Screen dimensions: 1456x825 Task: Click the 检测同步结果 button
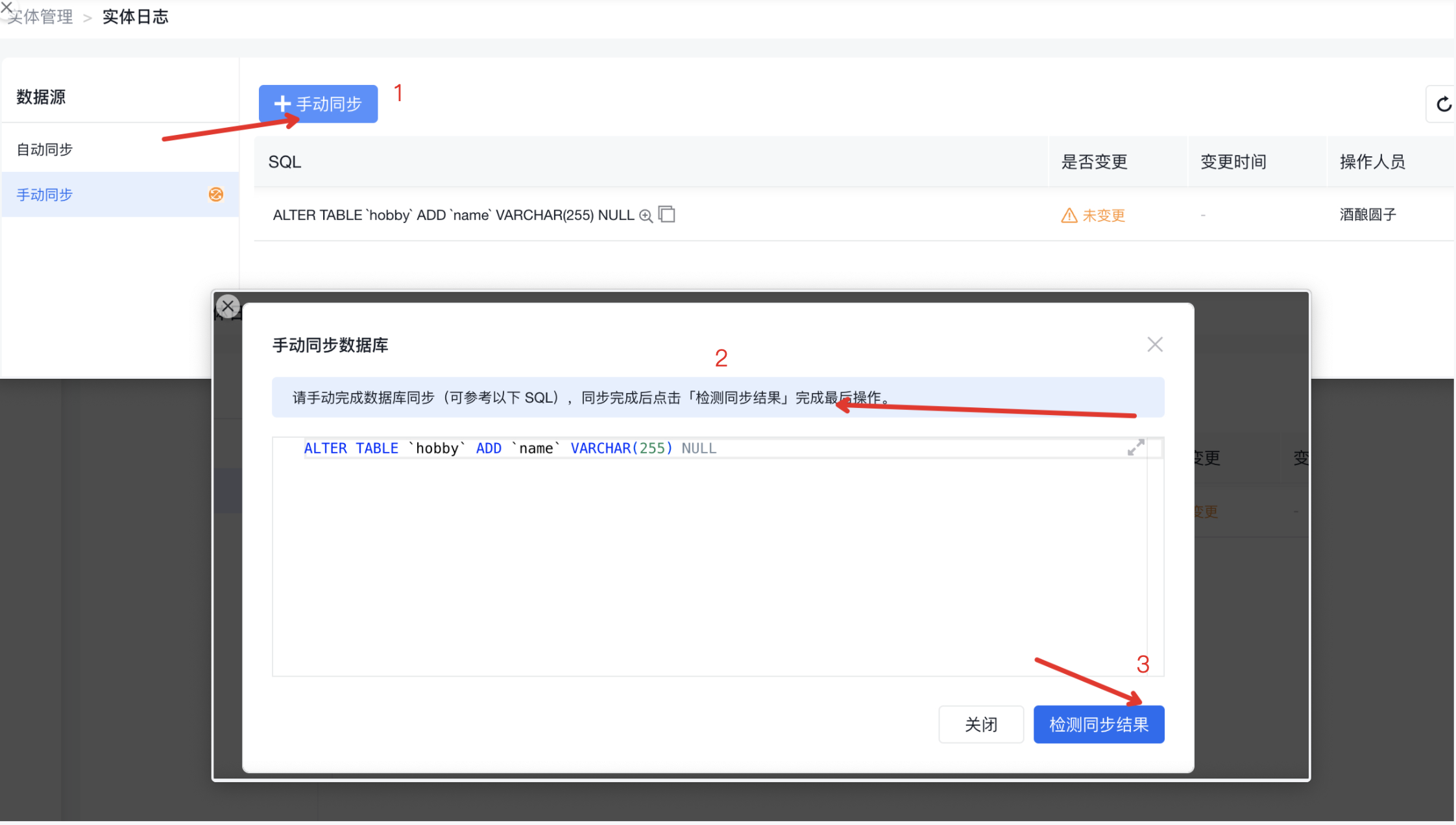(1099, 724)
